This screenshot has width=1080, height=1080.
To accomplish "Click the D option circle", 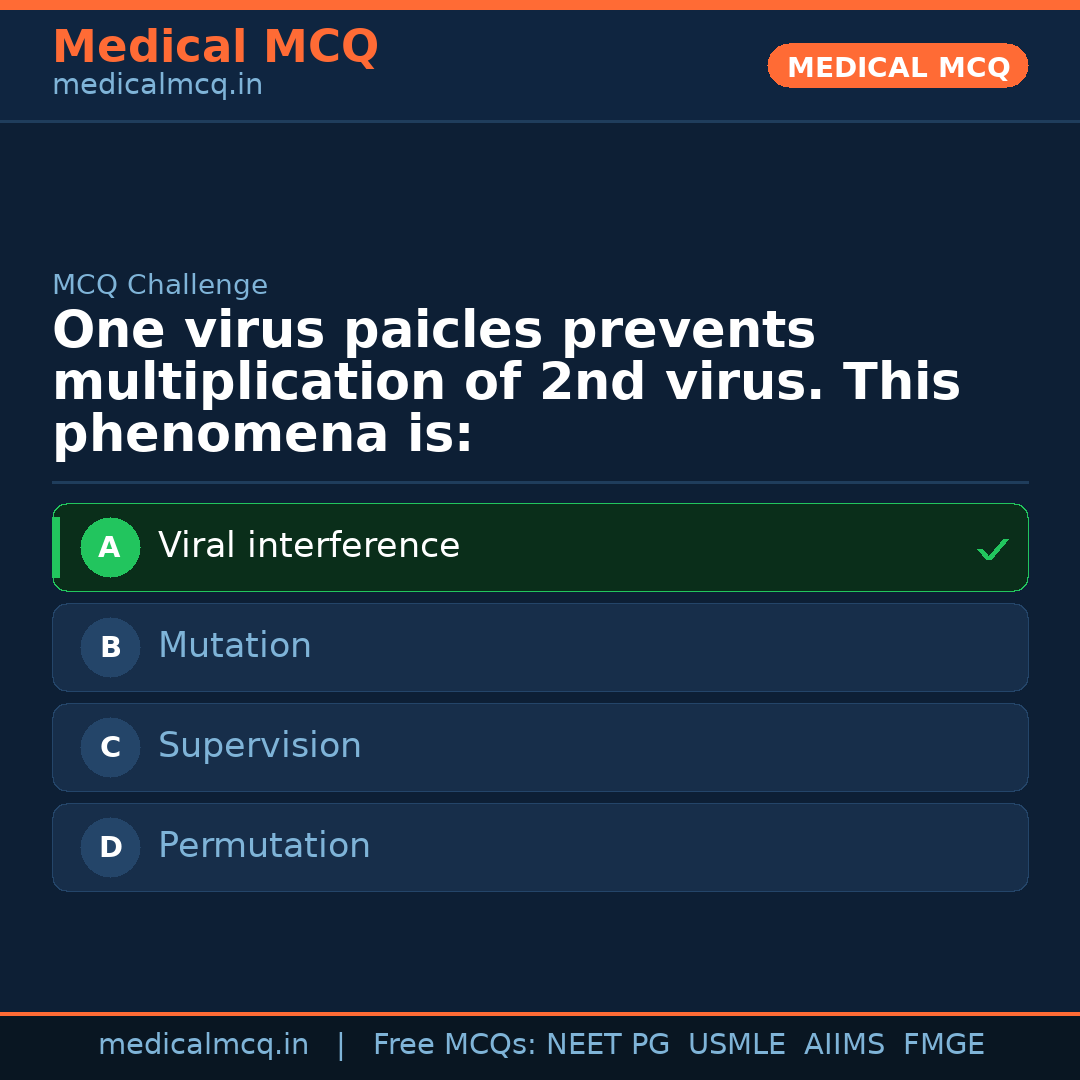I will 110,847.
